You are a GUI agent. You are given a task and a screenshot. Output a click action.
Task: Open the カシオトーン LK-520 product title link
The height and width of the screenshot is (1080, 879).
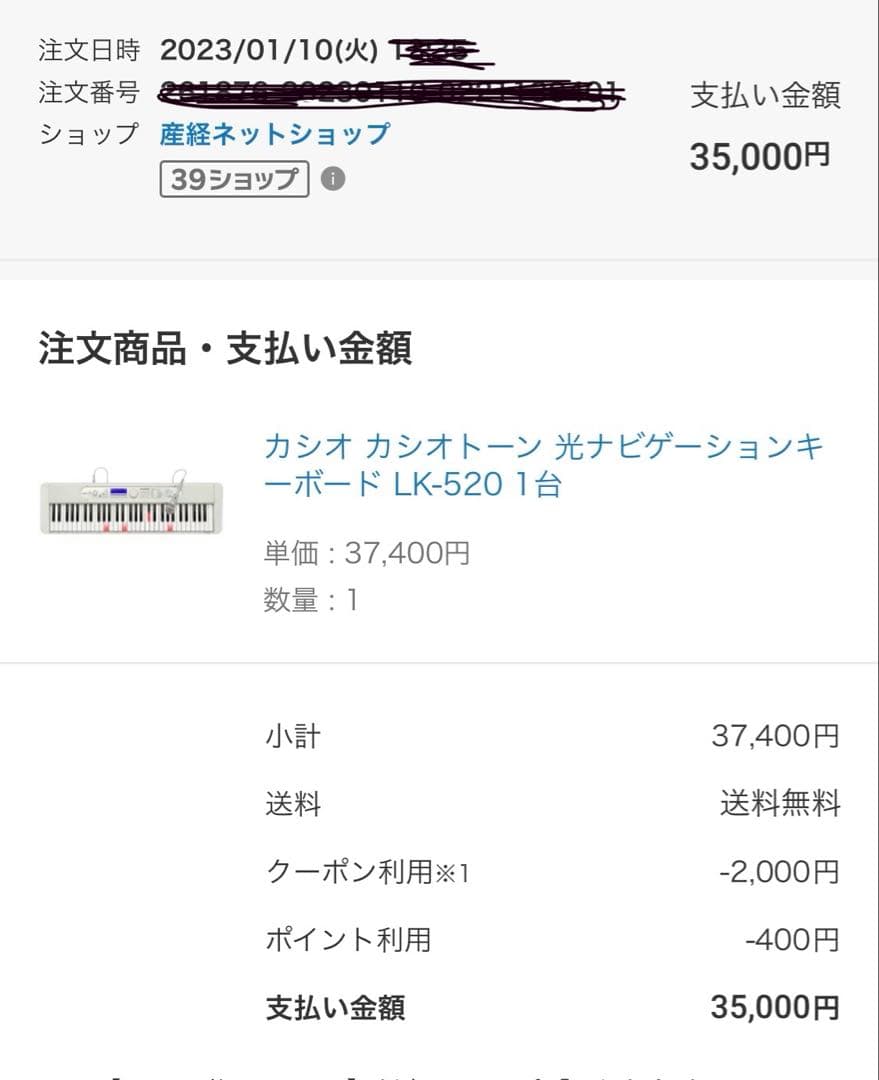tap(543, 465)
